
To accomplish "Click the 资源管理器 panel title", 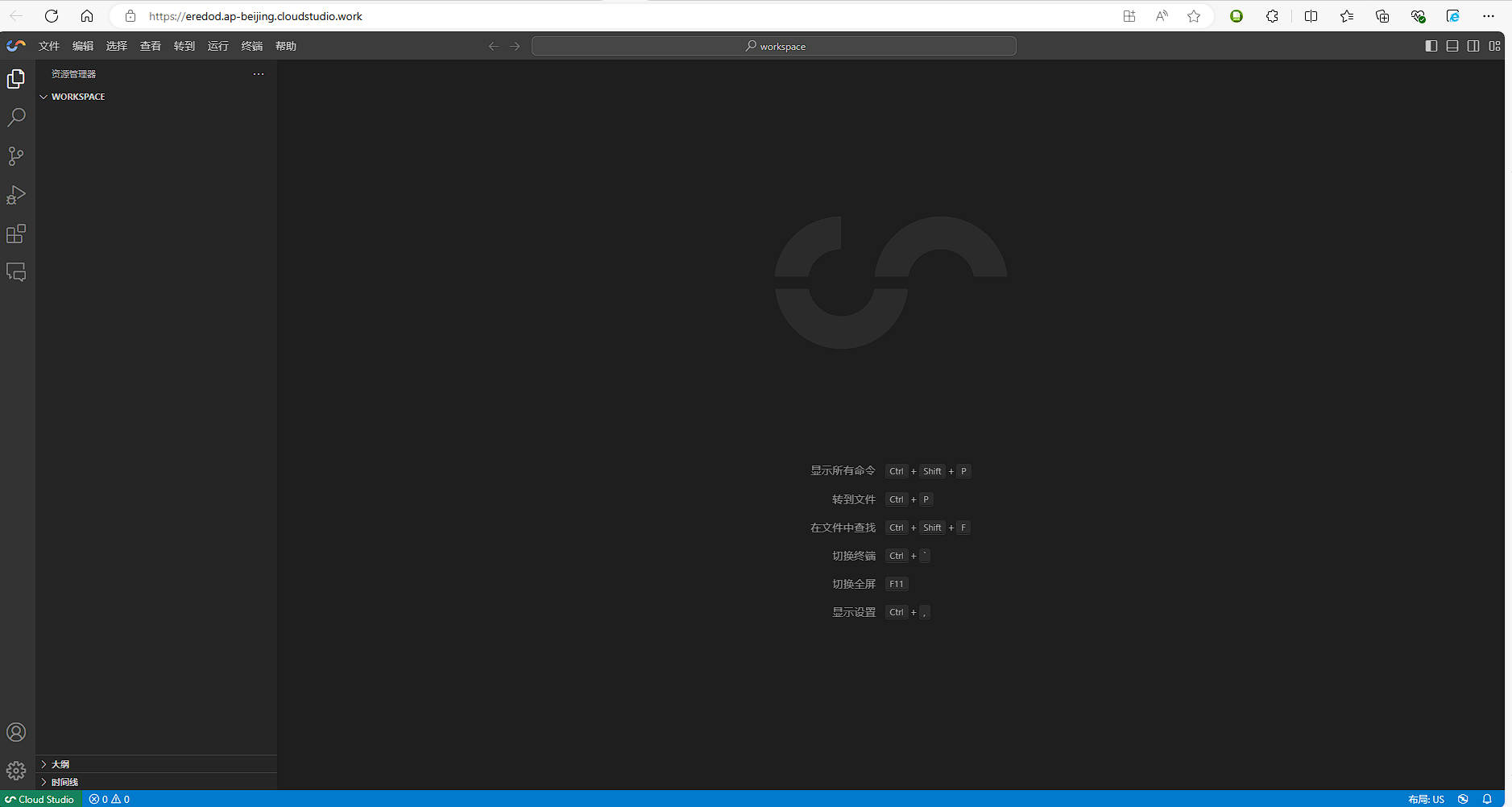I will coord(73,74).
